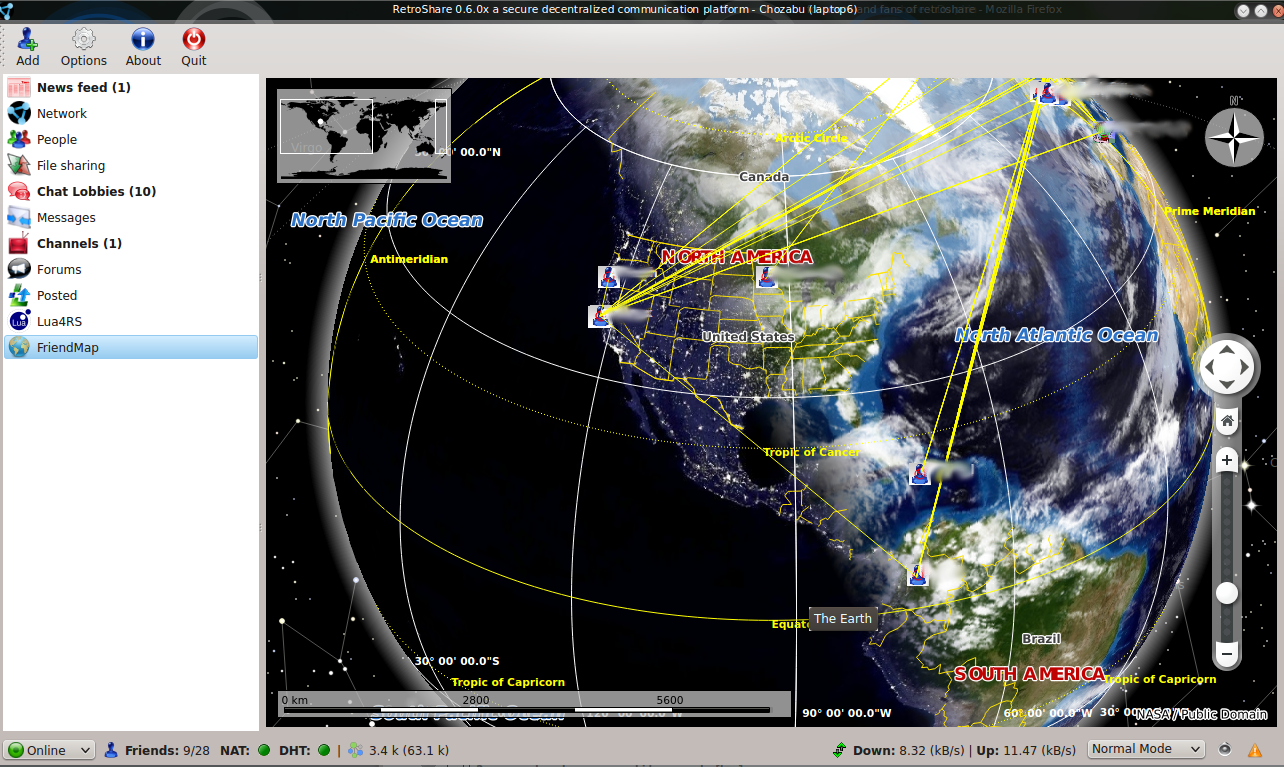Toggle the NAT status indicator
This screenshot has width=1284, height=767.
[263, 749]
